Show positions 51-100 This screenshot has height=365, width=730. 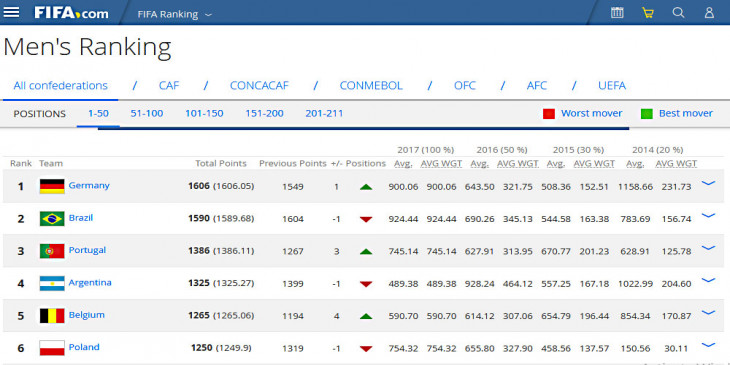pyautogui.click(x=147, y=114)
